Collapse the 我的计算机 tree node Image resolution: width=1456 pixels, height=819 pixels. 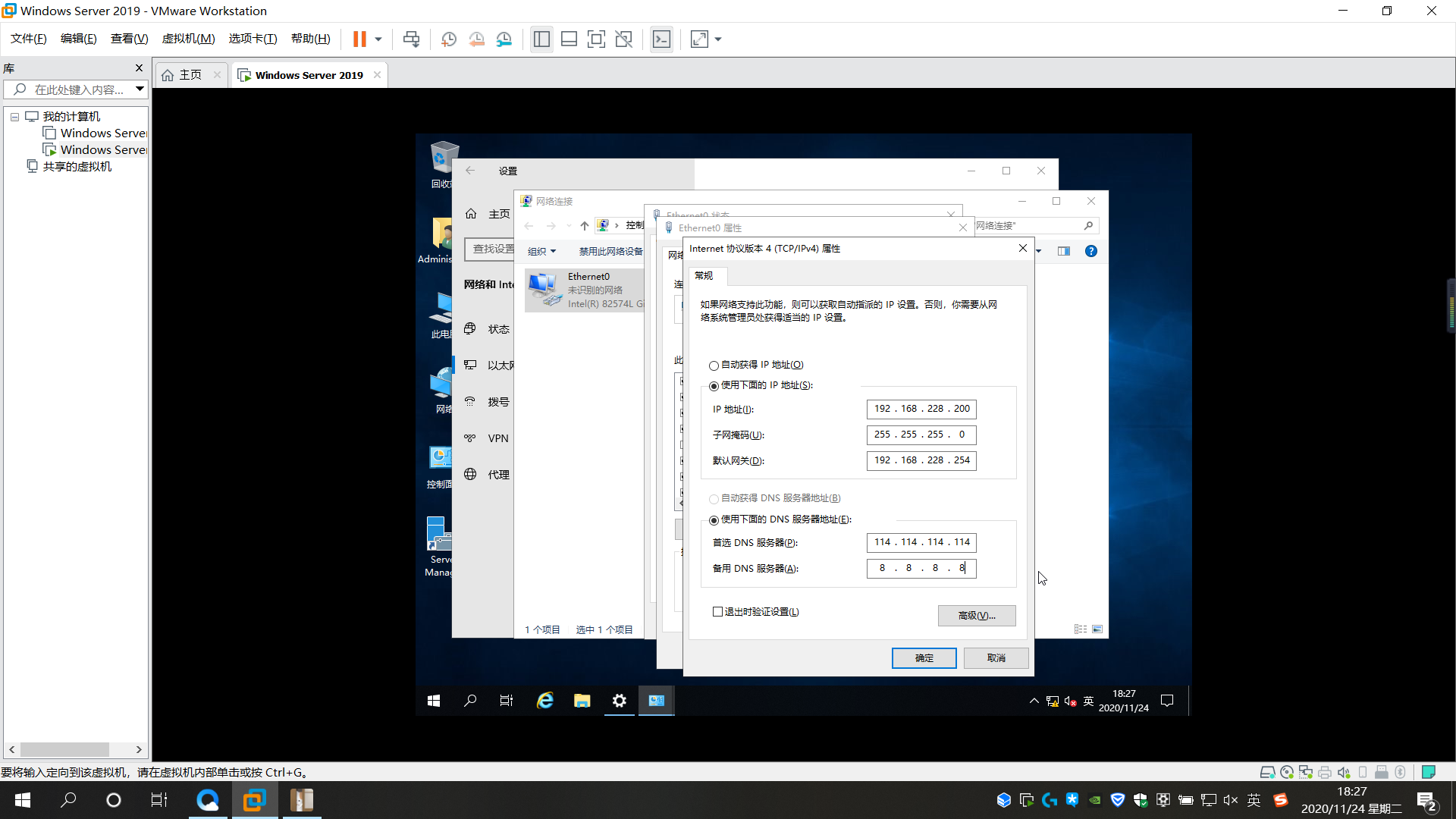14,116
